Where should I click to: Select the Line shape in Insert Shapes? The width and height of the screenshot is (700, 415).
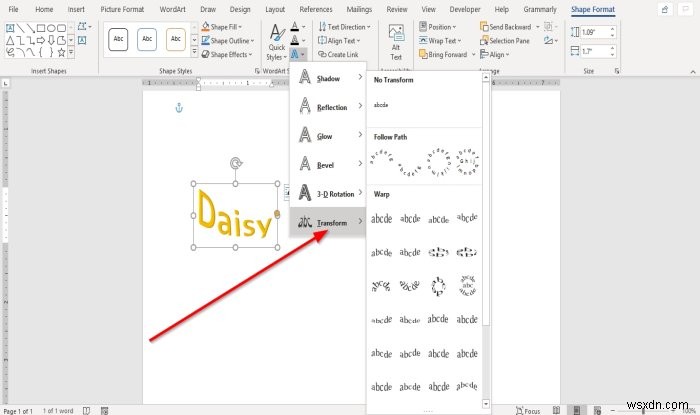click(x=21, y=28)
